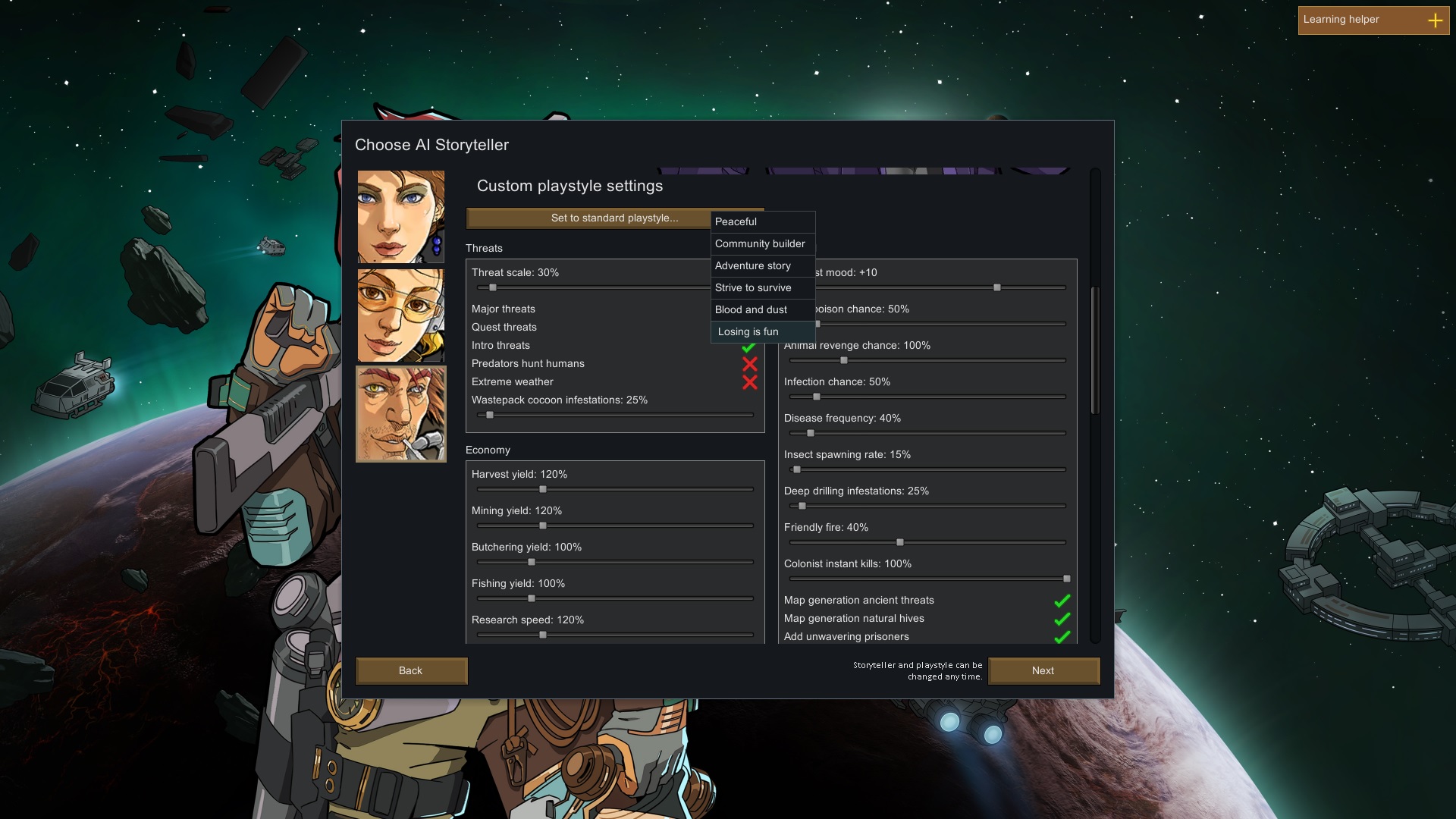Select Cassandra Classic storyteller portrait
This screenshot has height=819, width=1456.
tap(401, 217)
